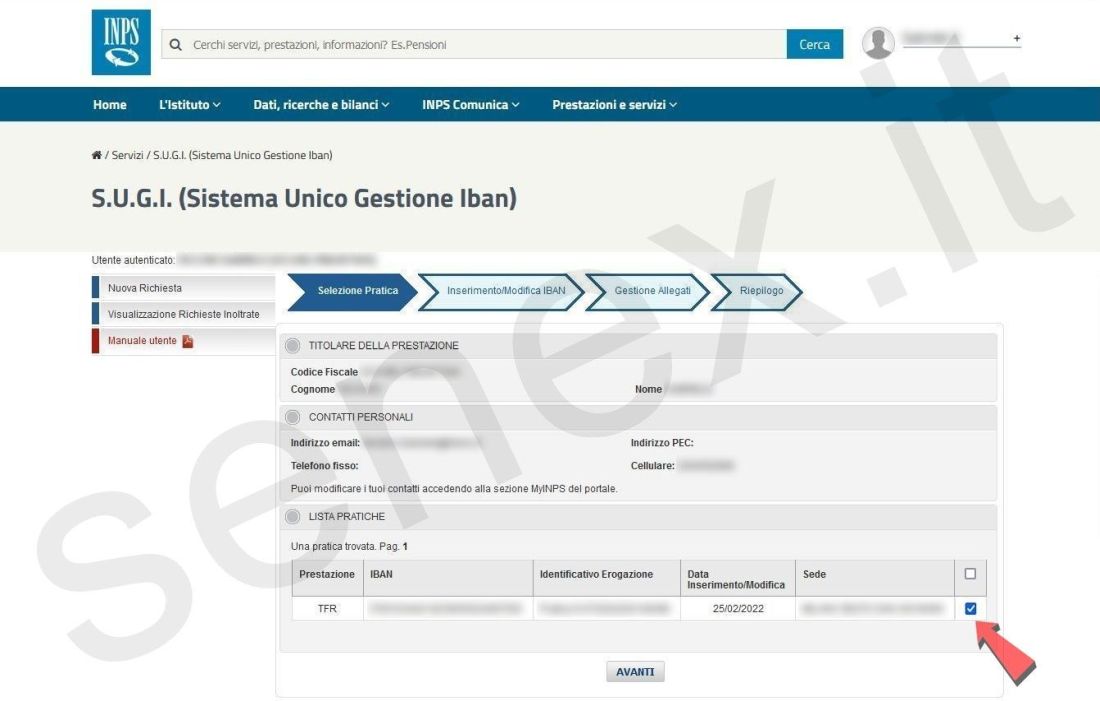This screenshot has height=701, width=1100.
Task: Expand Dati, ricerche e bilanci dropdown
Action: 321,105
